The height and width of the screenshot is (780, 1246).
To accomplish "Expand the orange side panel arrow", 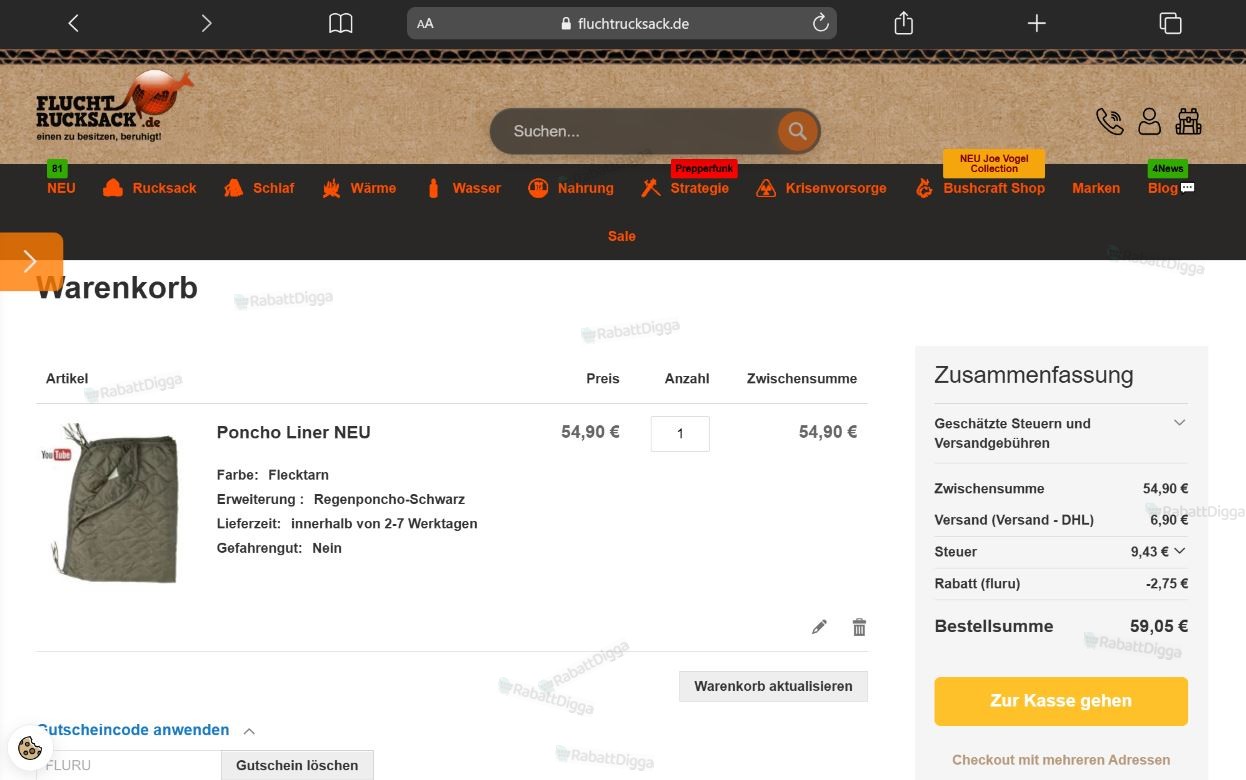I will pyautogui.click(x=30, y=262).
